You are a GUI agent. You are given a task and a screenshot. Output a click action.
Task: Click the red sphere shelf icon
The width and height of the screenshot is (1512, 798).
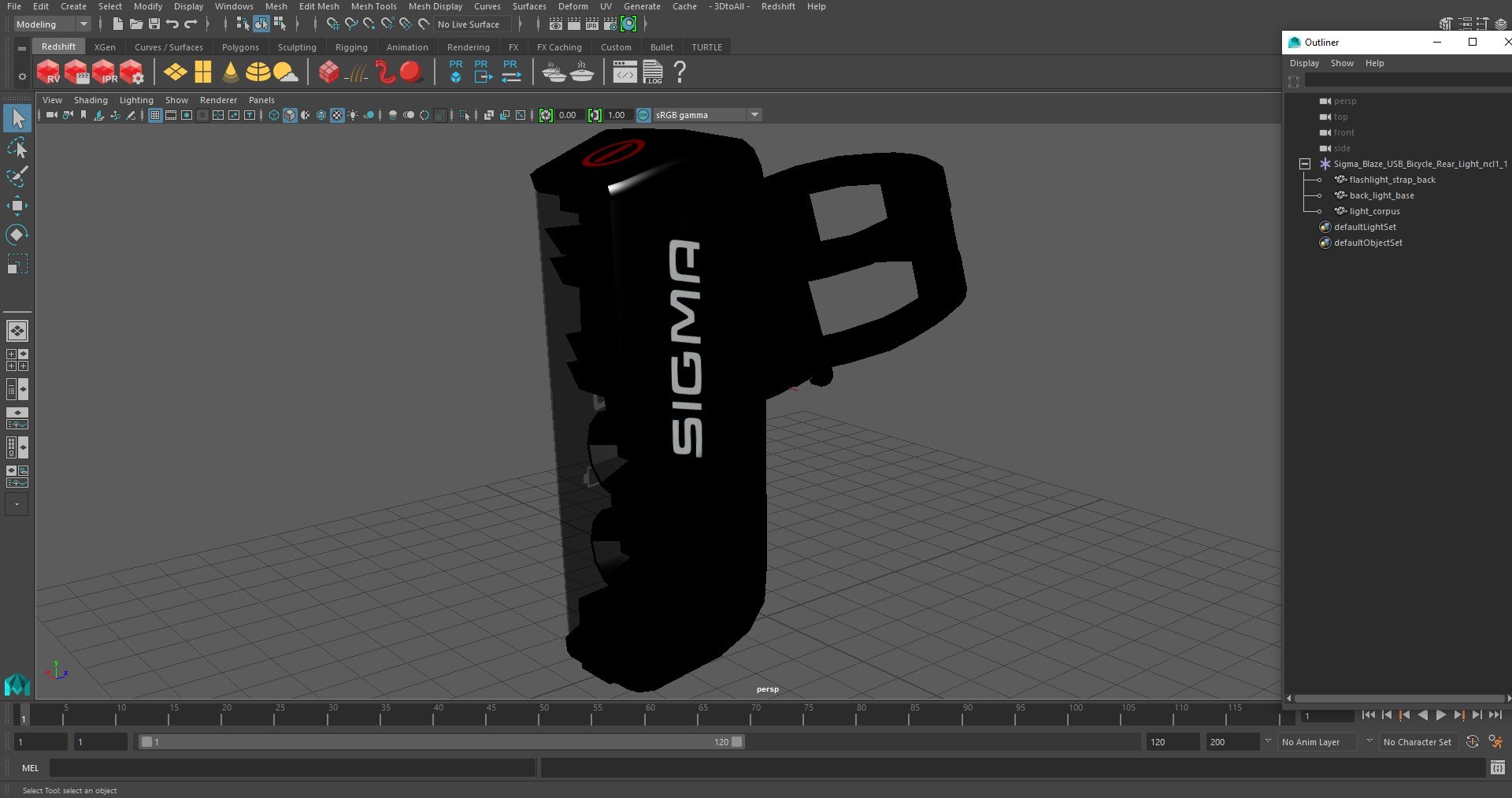[410, 72]
